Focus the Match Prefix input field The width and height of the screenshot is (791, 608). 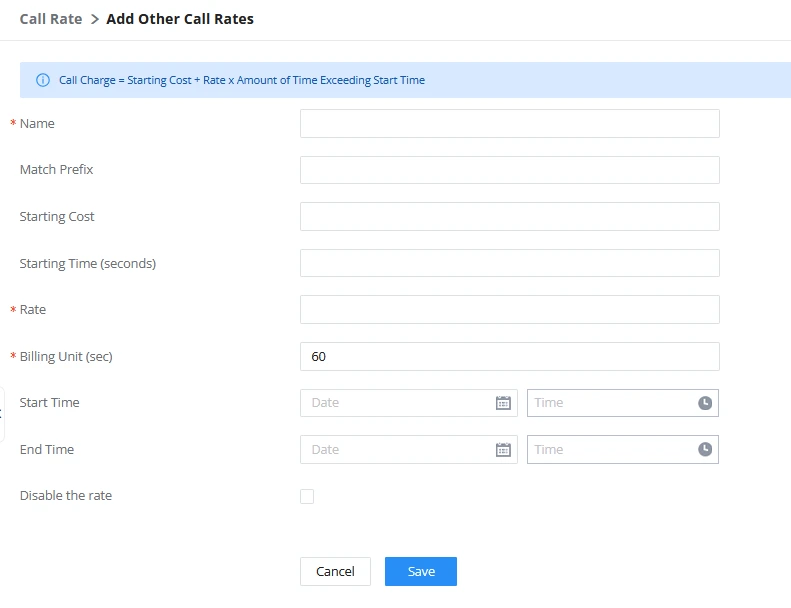coord(510,170)
